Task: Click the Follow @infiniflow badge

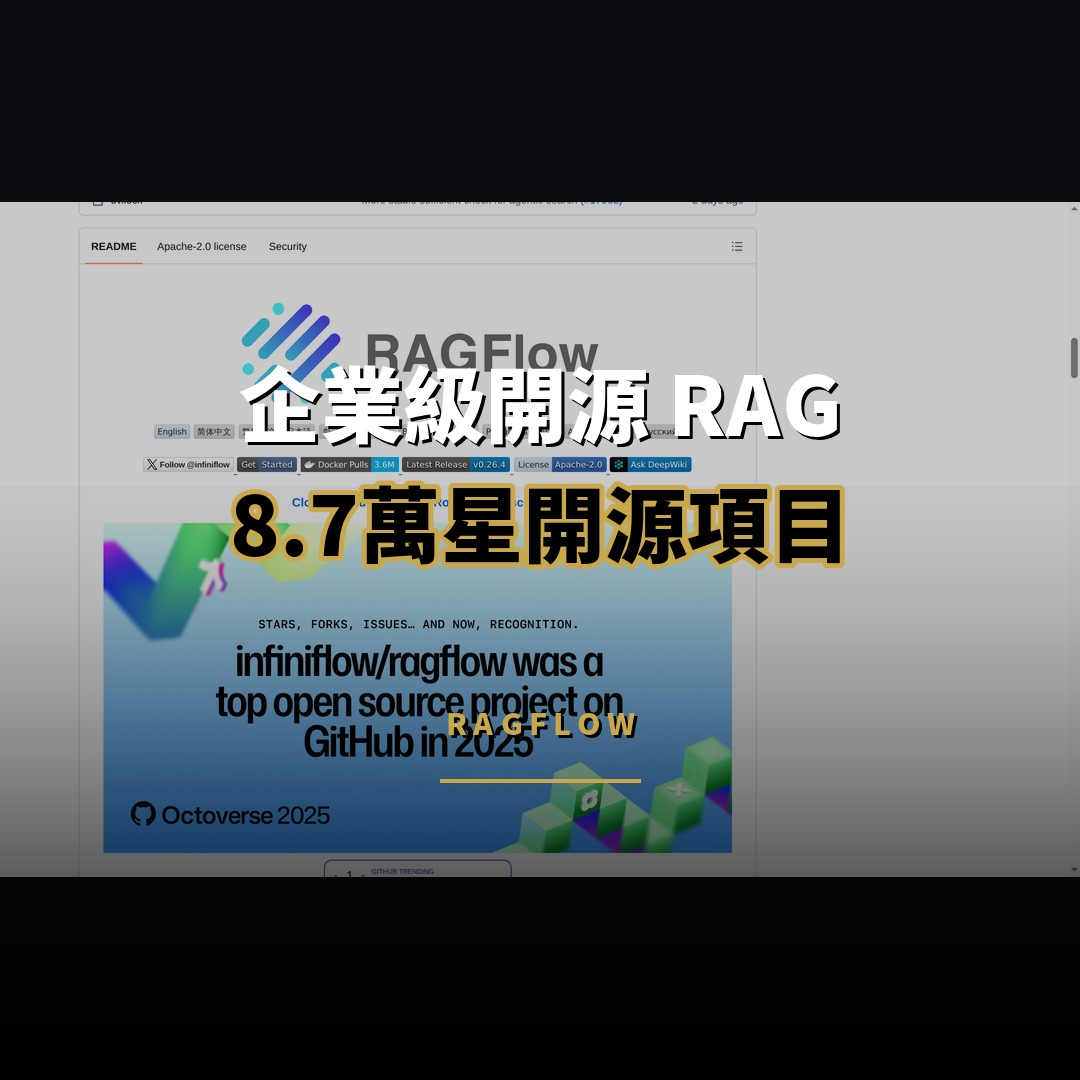Action: tap(188, 465)
